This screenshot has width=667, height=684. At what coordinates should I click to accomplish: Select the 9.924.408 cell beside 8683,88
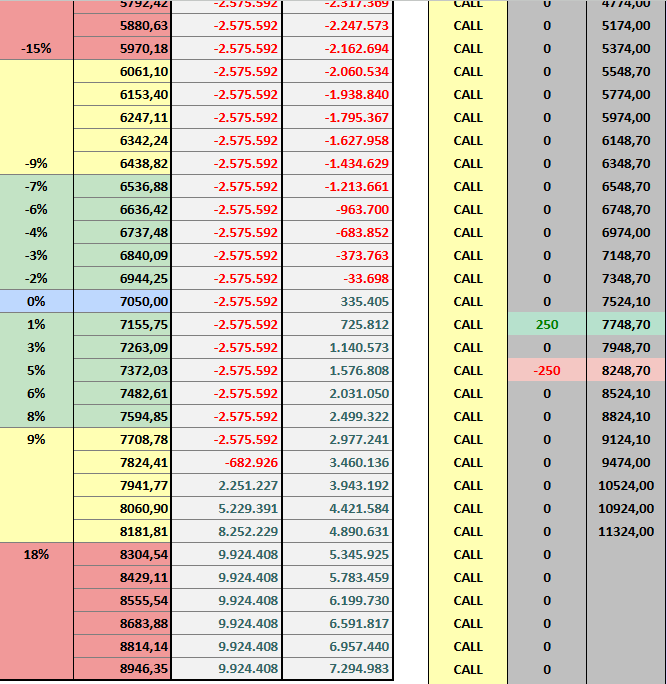point(227,623)
